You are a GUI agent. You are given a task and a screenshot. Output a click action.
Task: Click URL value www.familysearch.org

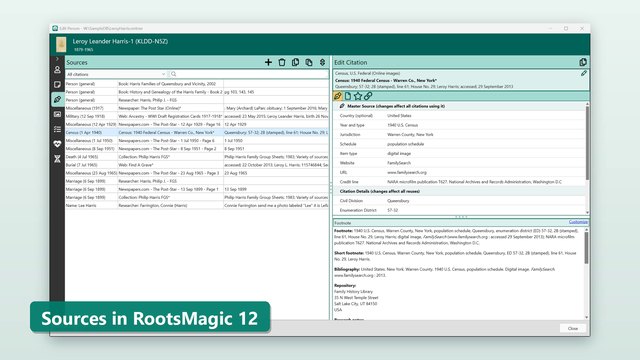407,172
